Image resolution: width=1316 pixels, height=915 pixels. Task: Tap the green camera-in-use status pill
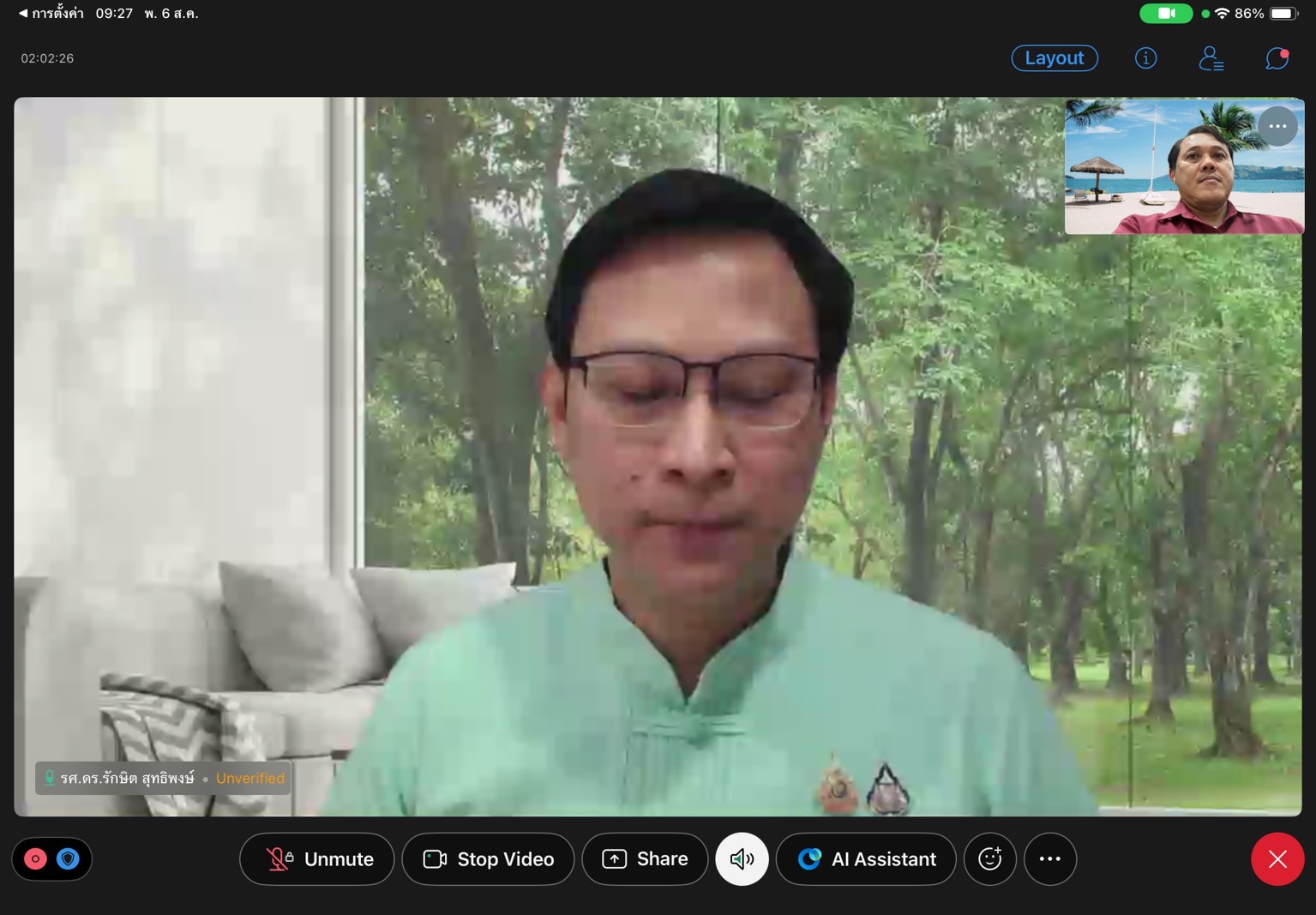coord(1166,14)
